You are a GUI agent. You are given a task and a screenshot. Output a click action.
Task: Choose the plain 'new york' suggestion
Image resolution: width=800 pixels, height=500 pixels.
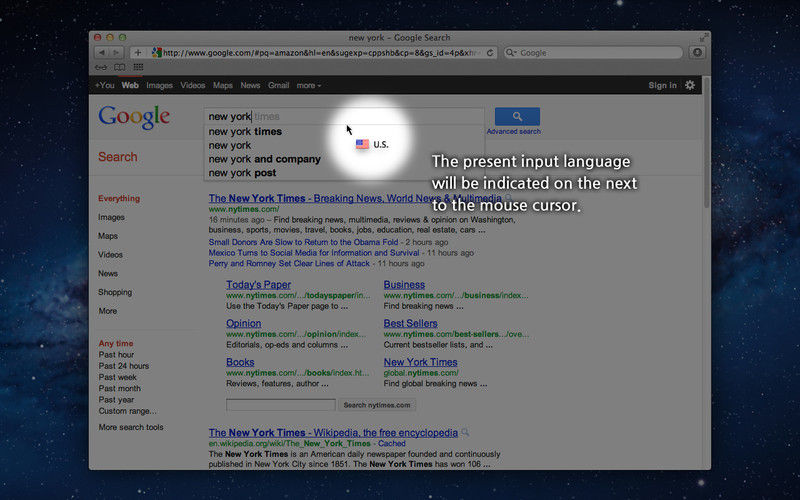(x=230, y=145)
